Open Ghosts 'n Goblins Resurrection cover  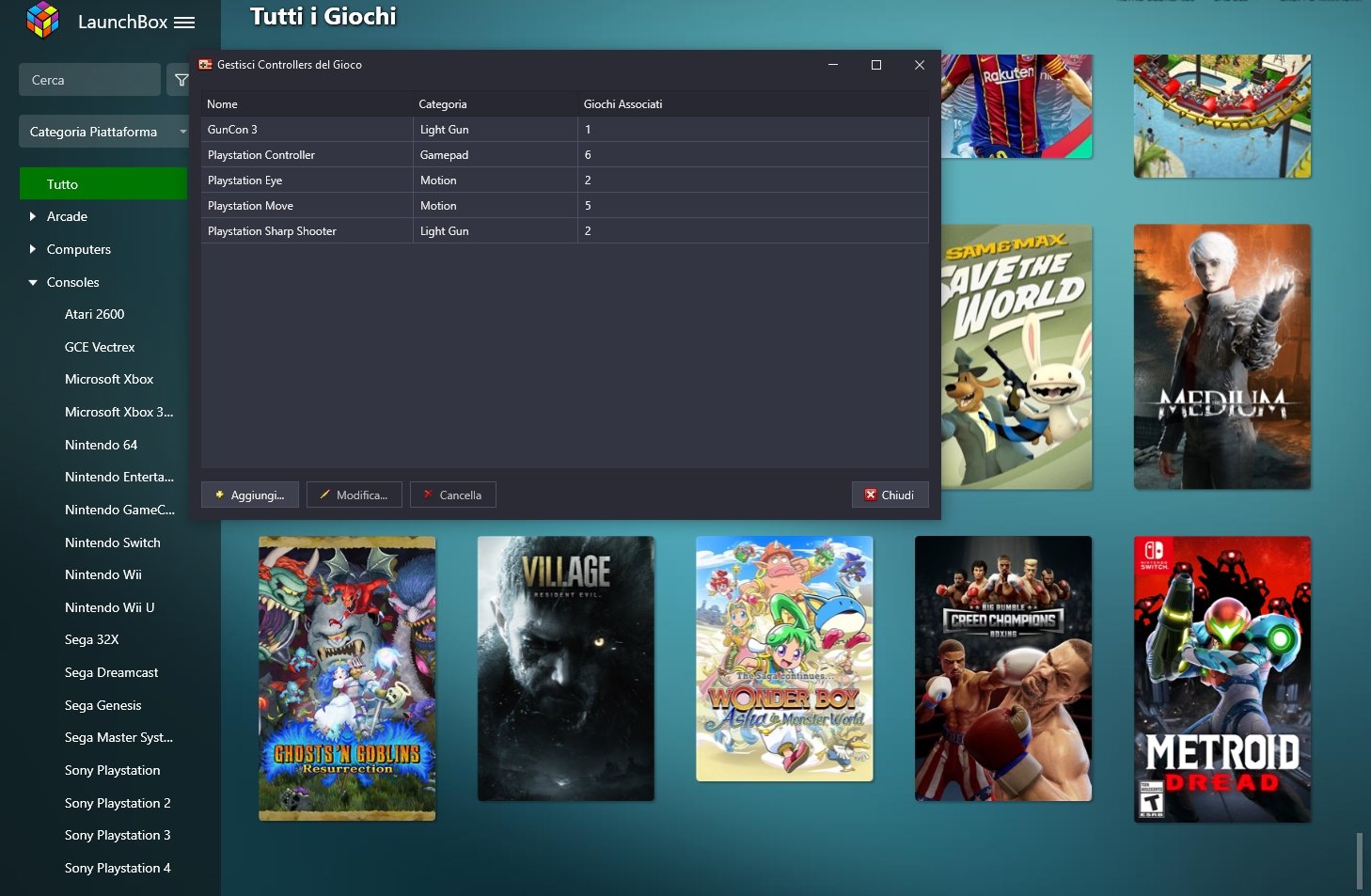[347, 679]
